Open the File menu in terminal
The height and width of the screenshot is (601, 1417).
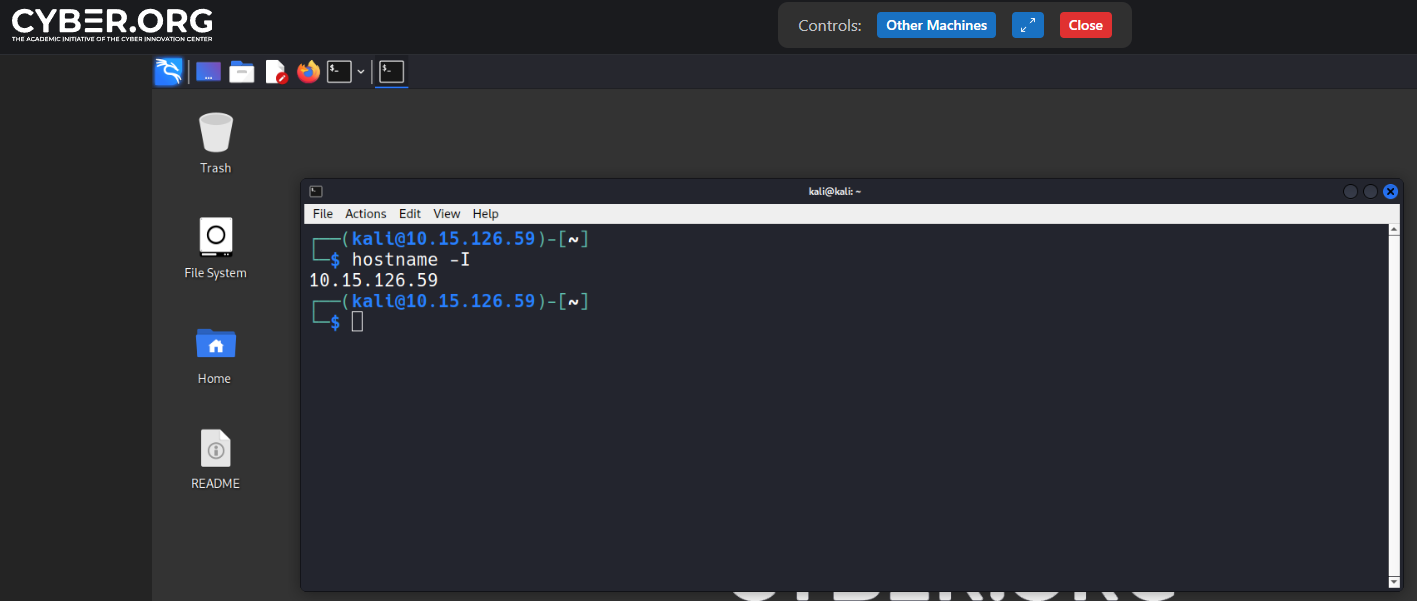[x=322, y=214]
